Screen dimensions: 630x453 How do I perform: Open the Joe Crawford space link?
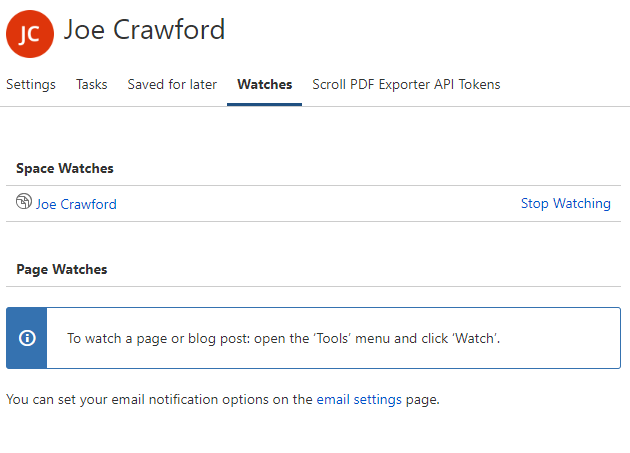tap(76, 204)
